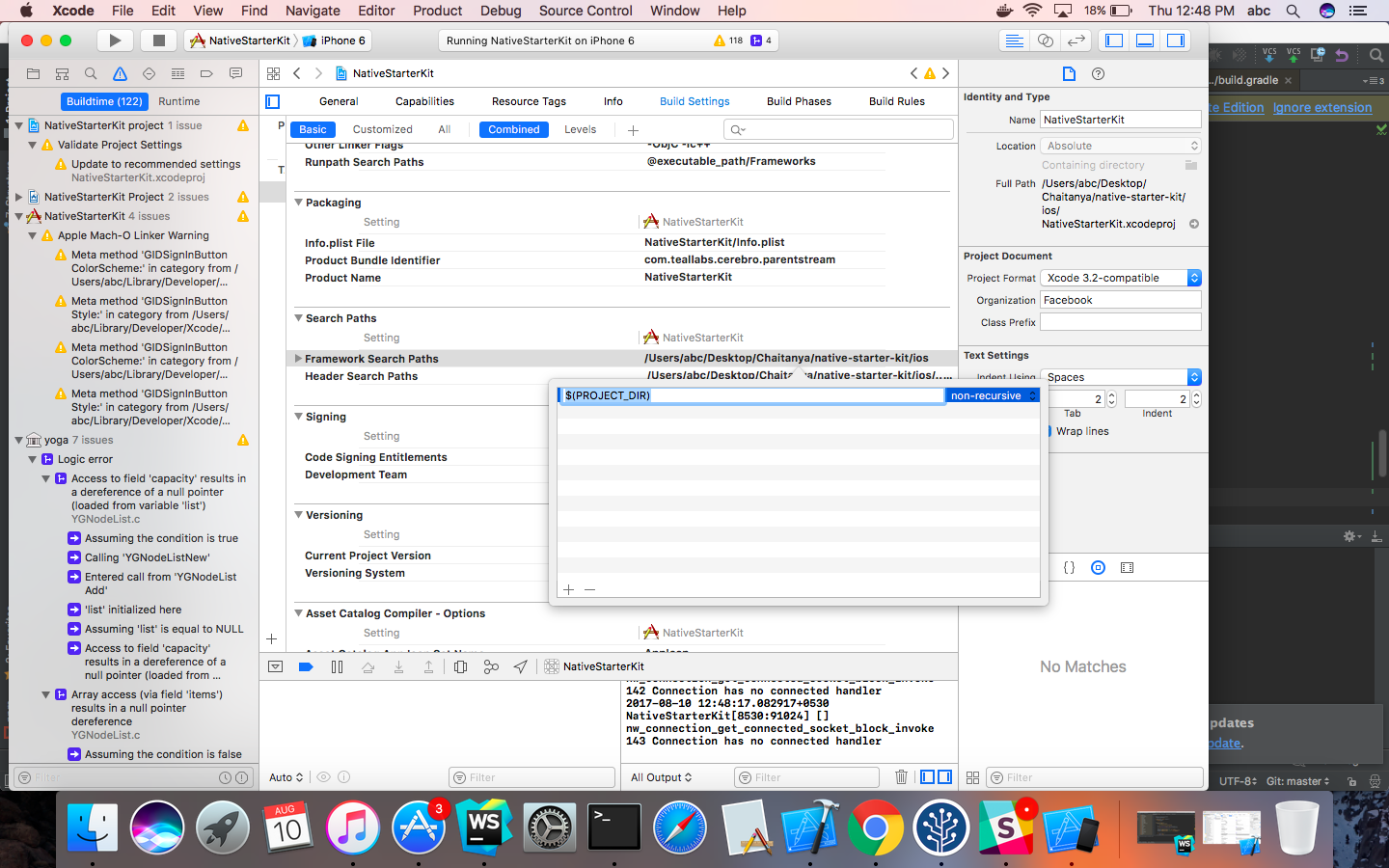This screenshot has width=1389, height=868.
Task: Select the Combined build settings toggle
Action: pyautogui.click(x=513, y=128)
